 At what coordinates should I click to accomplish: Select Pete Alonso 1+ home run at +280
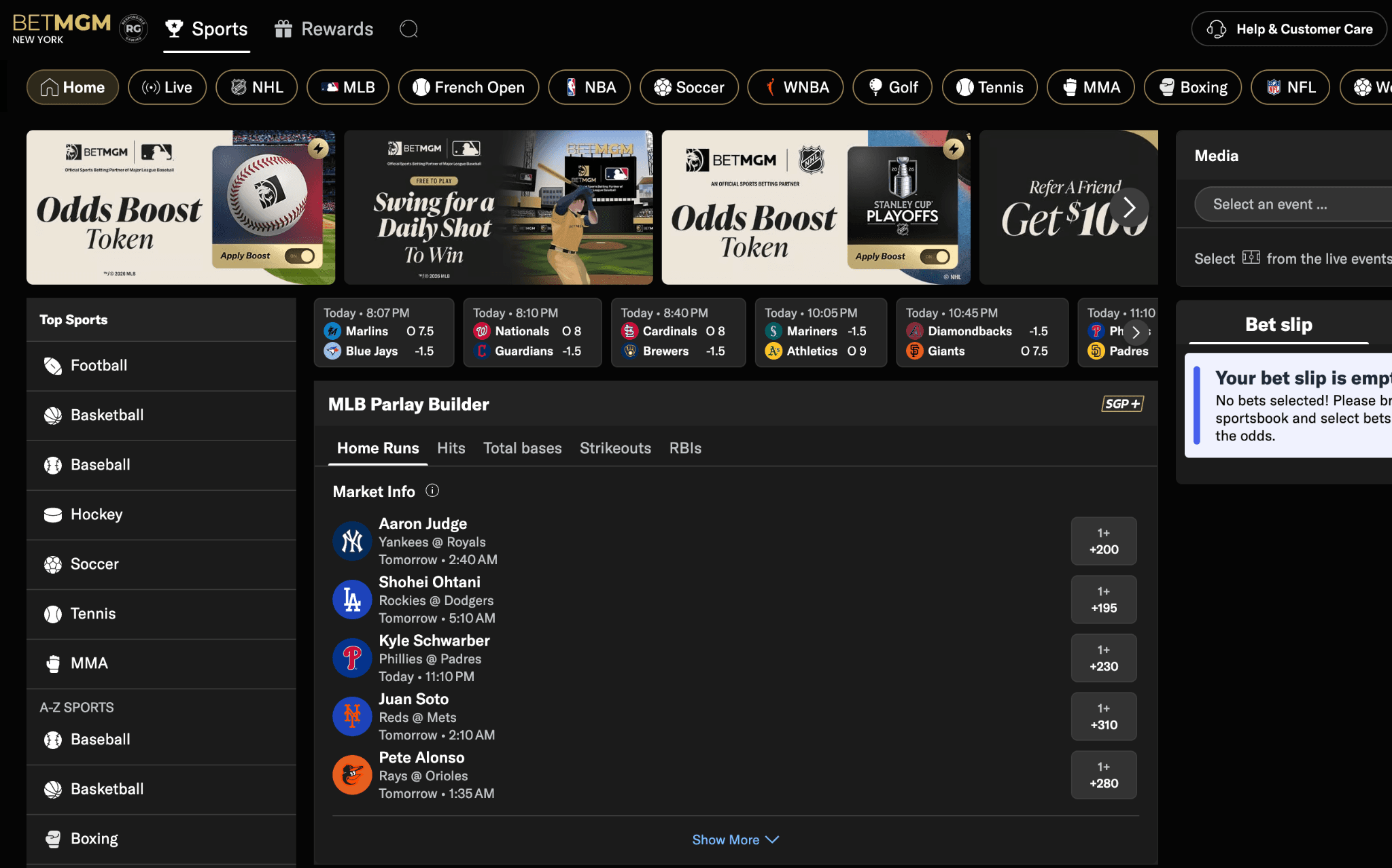pos(1104,775)
